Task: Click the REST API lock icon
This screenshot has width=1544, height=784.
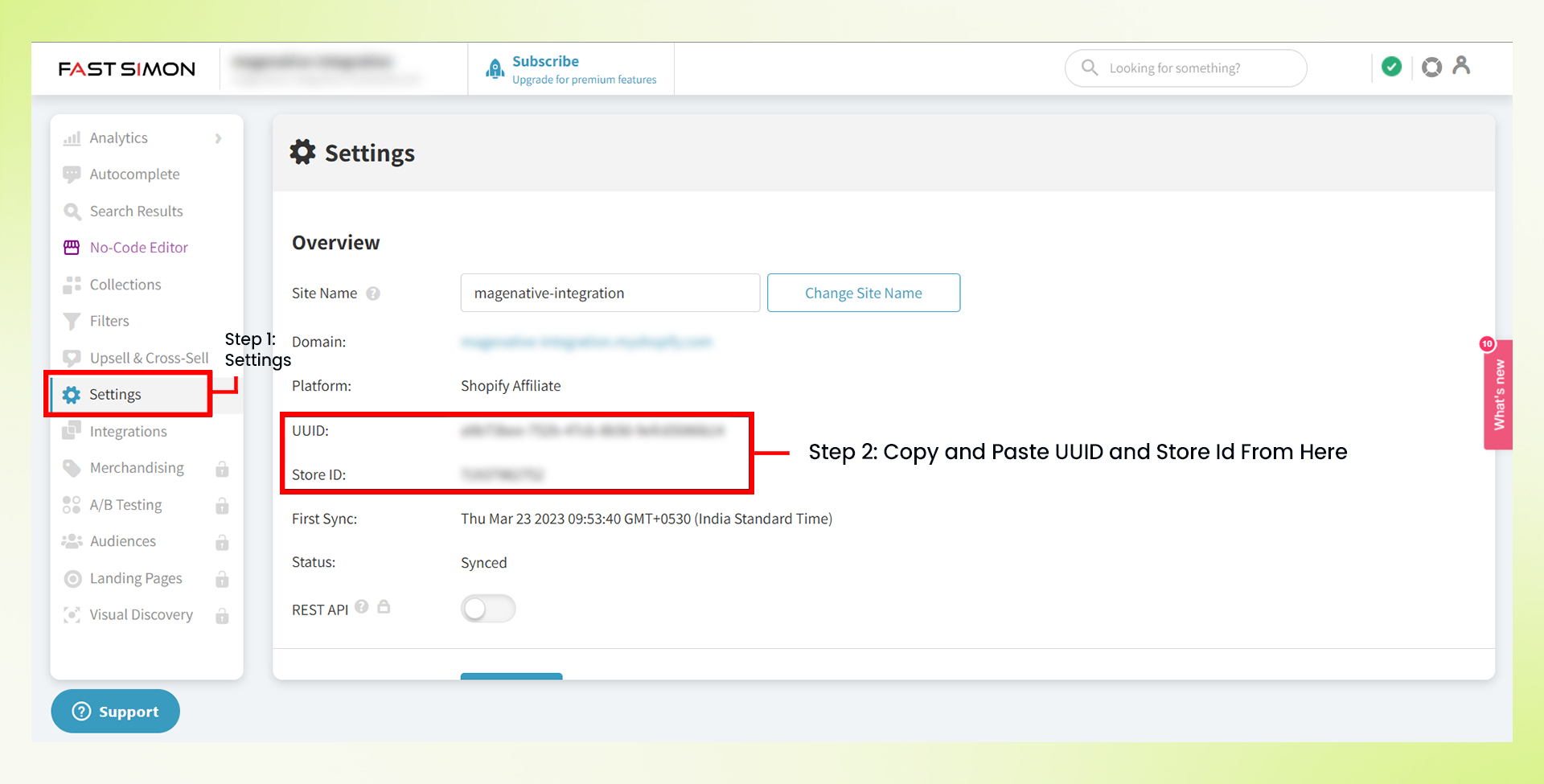Action: (384, 607)
